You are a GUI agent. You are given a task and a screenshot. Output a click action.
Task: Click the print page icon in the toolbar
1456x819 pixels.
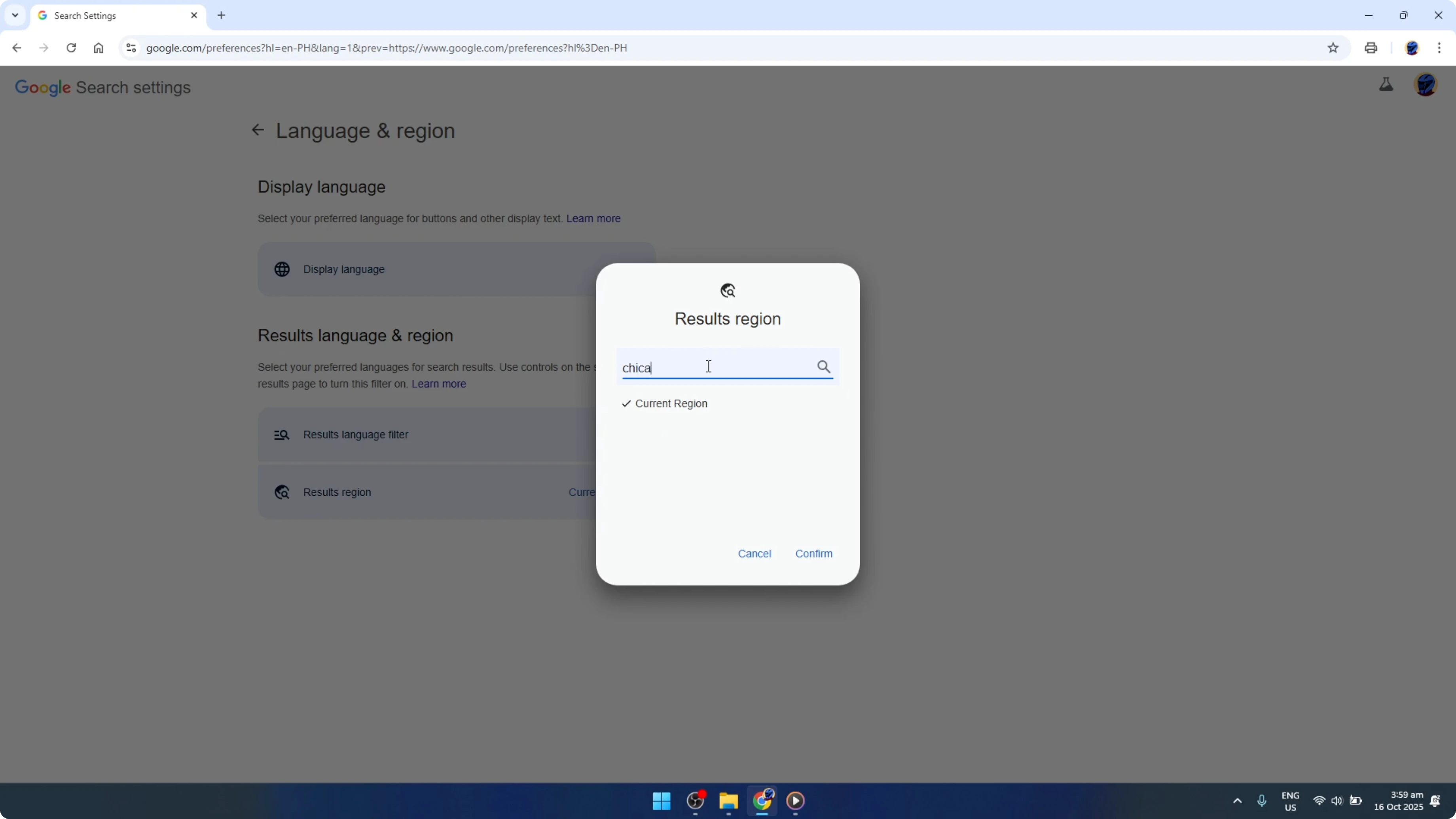click(x=1371, y=48)
